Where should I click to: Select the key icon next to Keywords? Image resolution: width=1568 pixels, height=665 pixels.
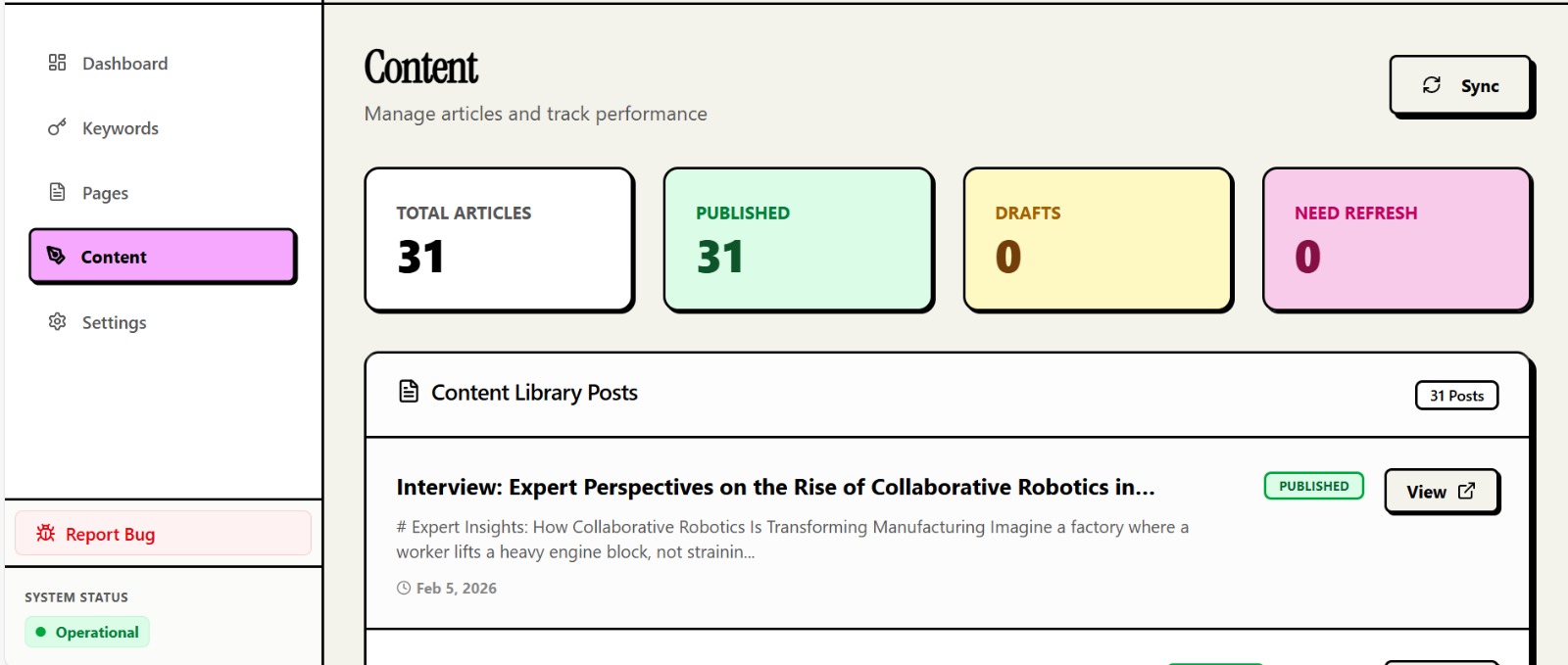(56, 127)
